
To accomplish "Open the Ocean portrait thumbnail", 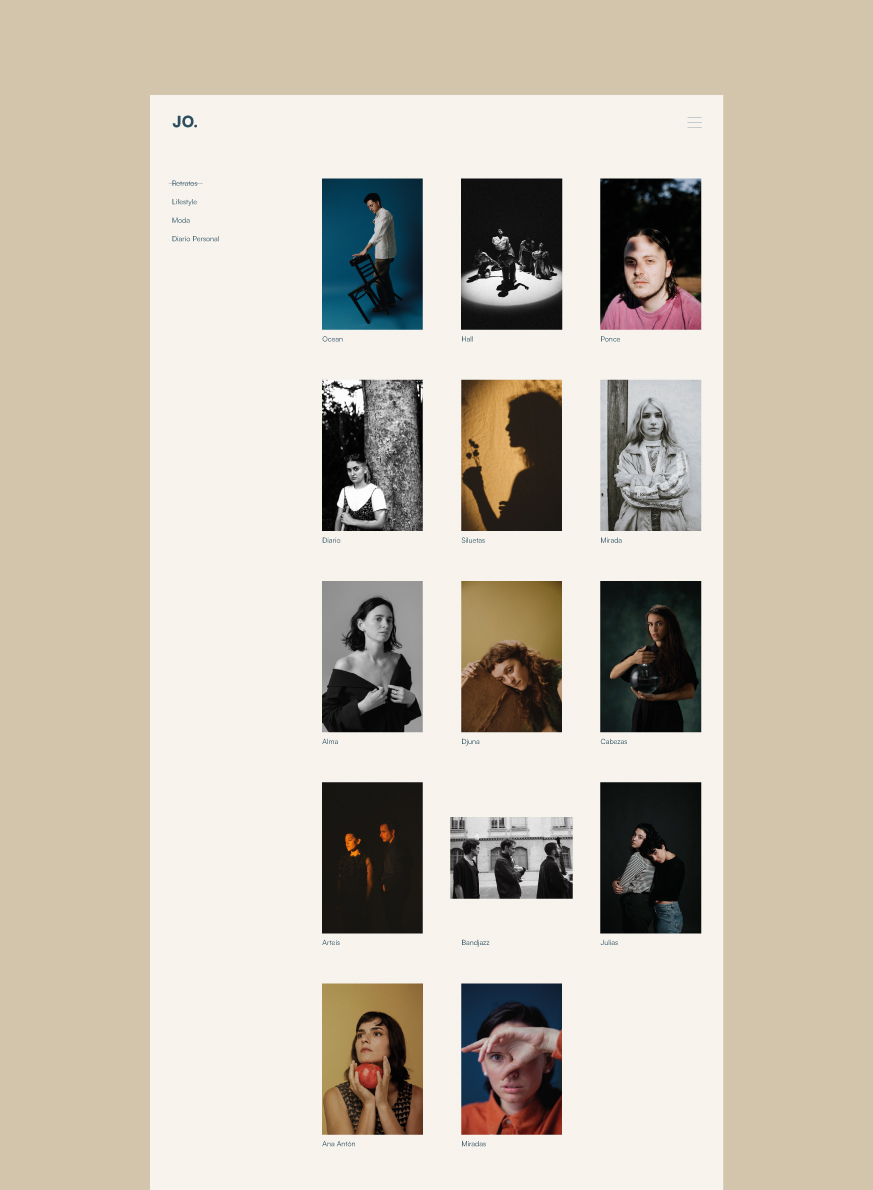I will [x=372, y=254].
